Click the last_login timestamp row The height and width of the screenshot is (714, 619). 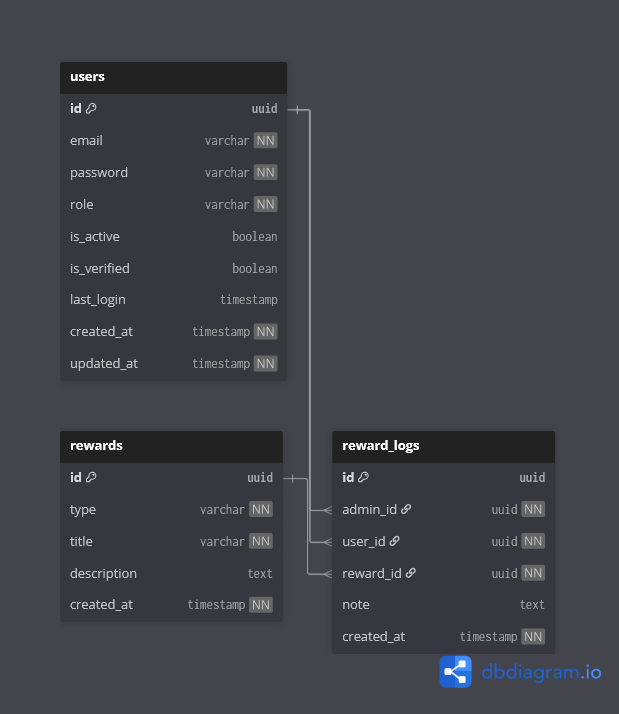(173, 300)
